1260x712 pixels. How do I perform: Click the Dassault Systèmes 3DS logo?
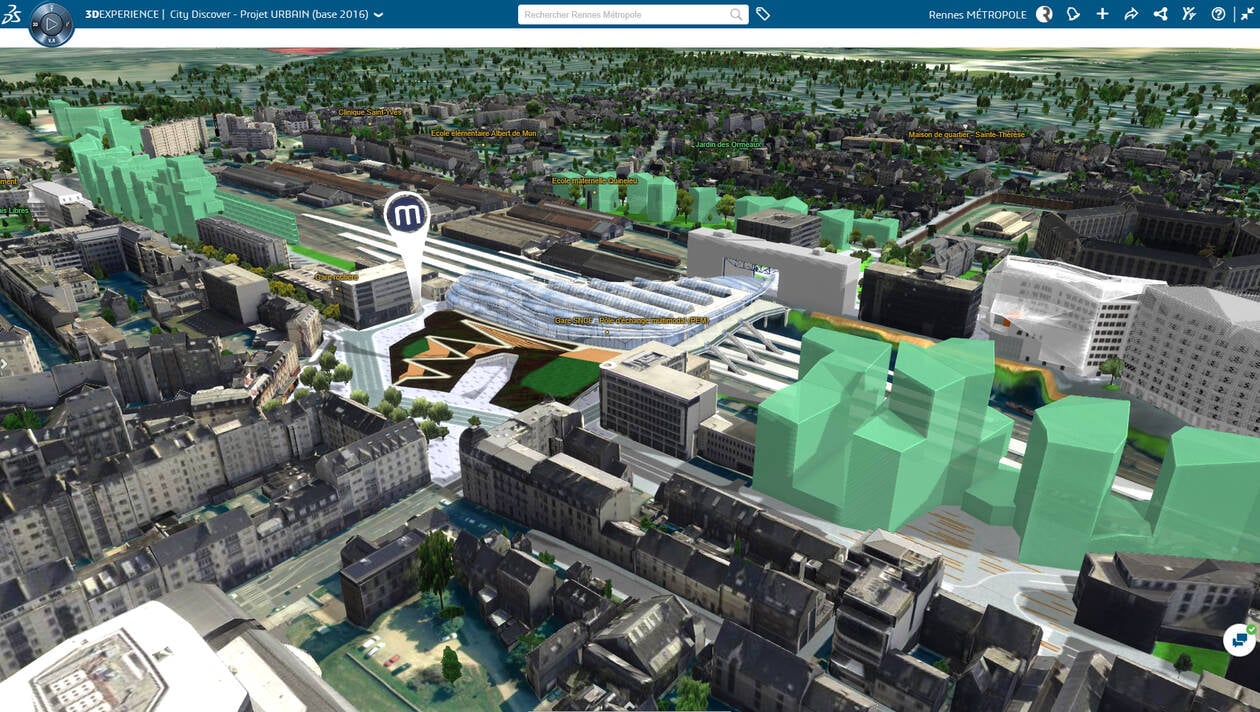coord(12,14)
